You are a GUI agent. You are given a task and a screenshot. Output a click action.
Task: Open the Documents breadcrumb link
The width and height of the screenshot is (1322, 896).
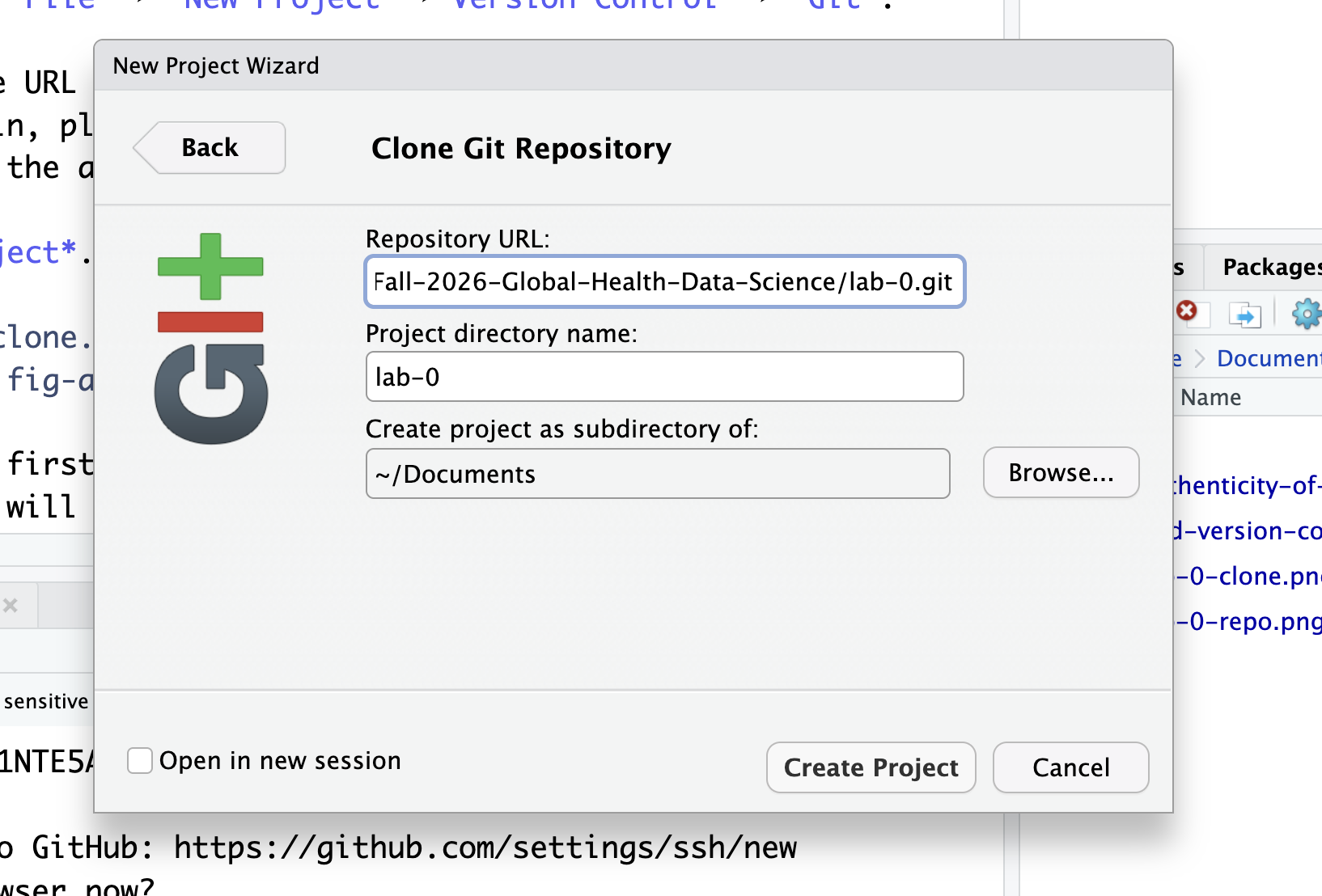coord(1269,358)
